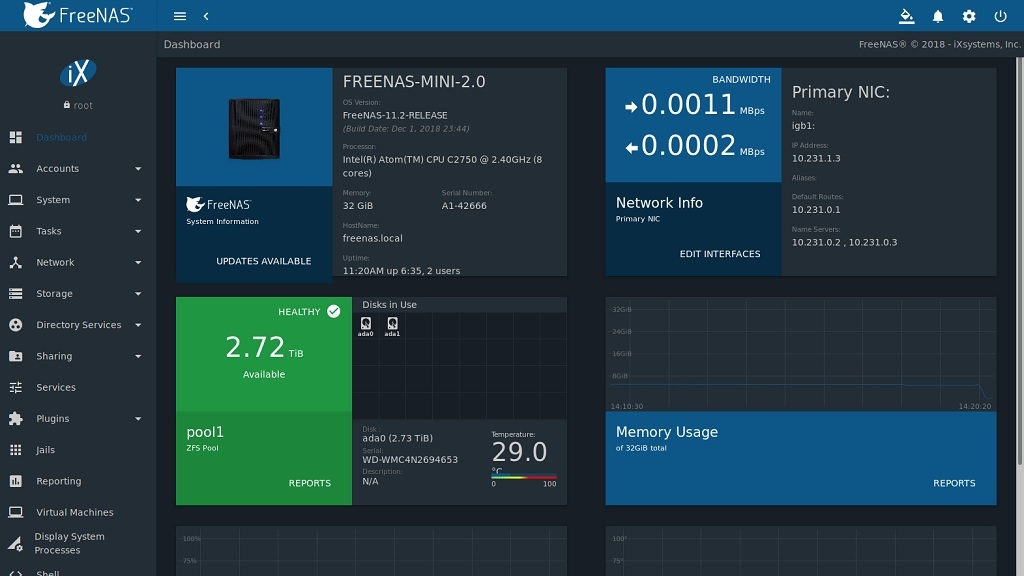Click the disk serial WD-WMC4N2694653

tap(410, 460)
